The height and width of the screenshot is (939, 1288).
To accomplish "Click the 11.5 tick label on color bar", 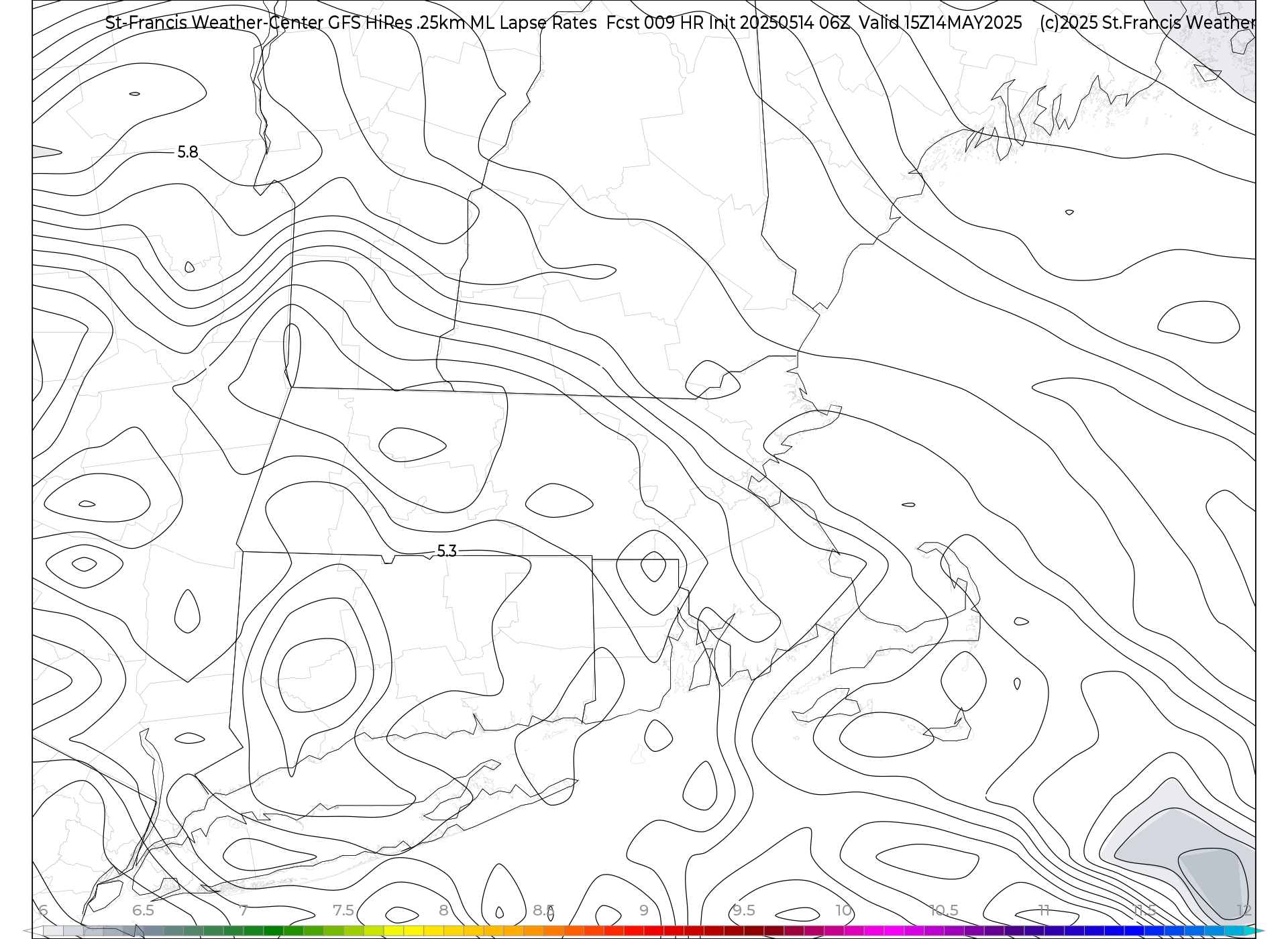I will click(1144, 910).
